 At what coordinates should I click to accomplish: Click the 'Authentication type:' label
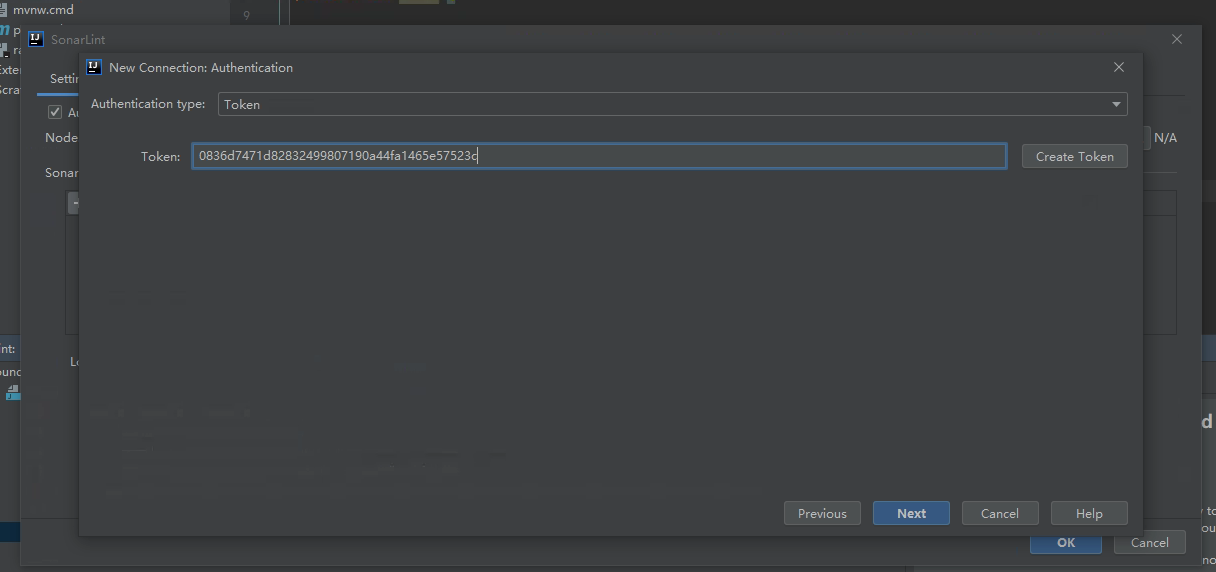click(x=148, y=104)
